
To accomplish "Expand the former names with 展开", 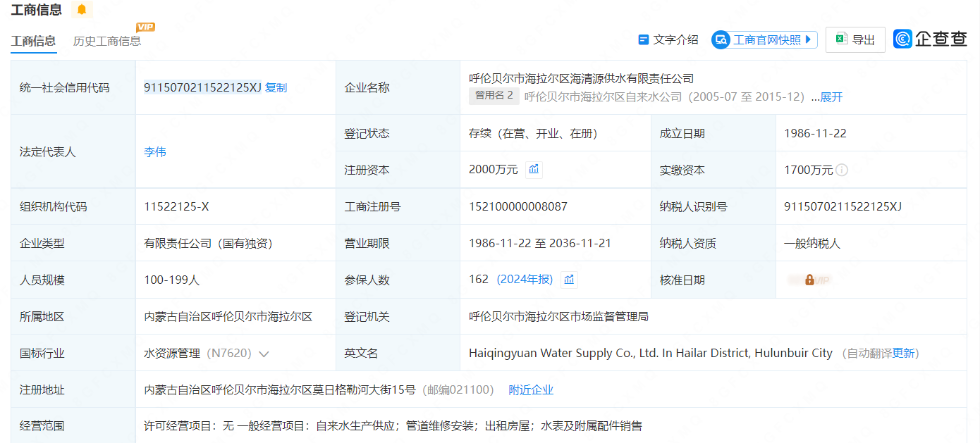I will coord(831,97).
